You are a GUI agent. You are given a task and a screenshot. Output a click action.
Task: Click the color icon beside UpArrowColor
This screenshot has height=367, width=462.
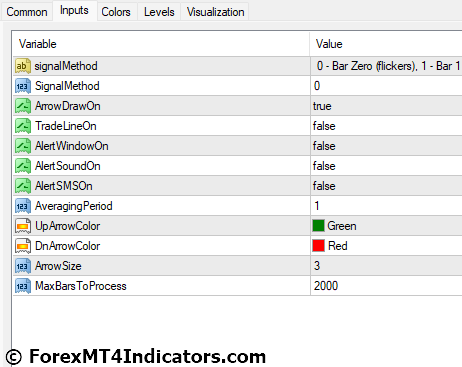(23, 226)
